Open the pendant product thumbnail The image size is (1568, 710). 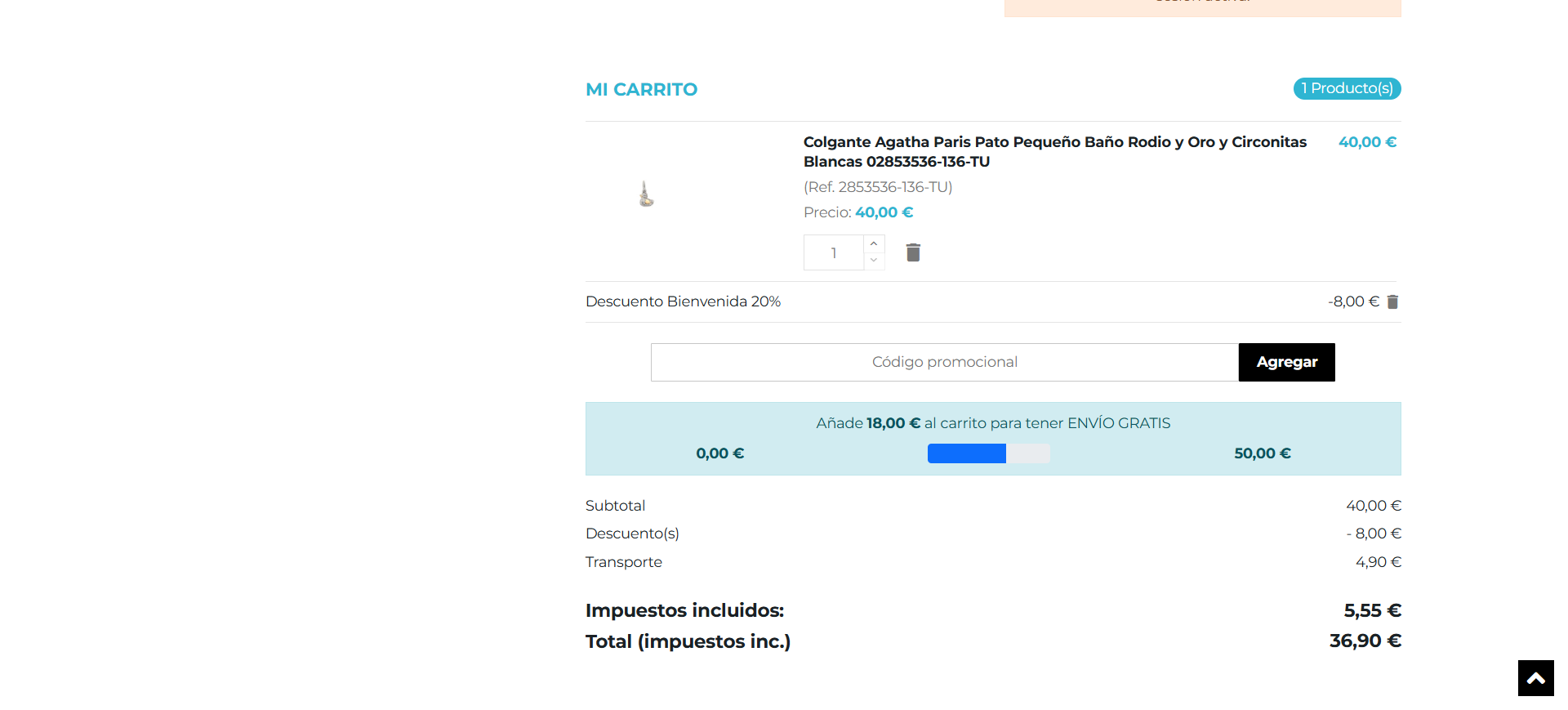[646, 194]
